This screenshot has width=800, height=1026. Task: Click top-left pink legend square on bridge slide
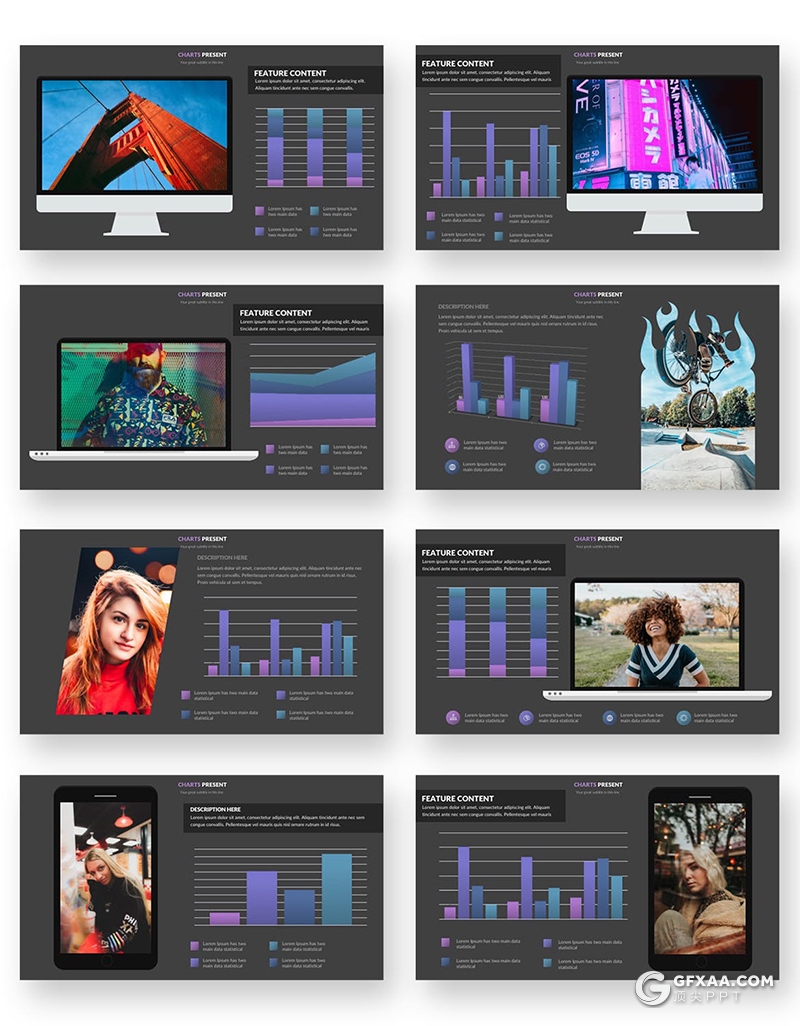tap(259, 211)
